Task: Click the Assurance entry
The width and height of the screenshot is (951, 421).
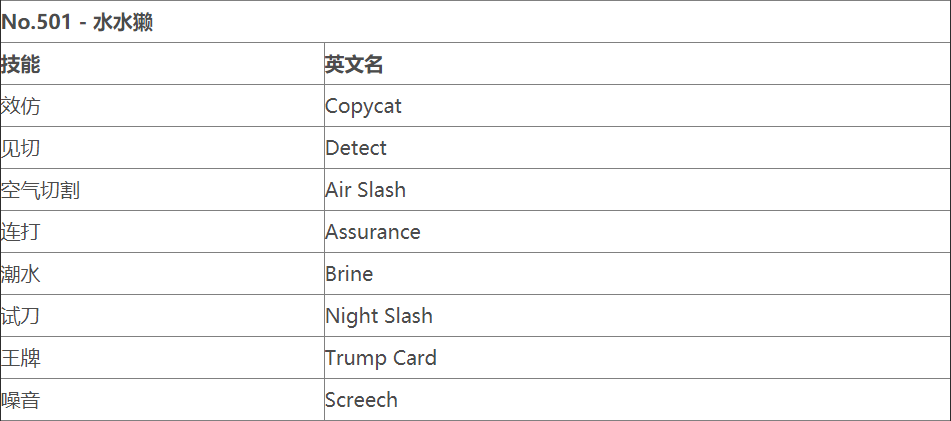Action: click(372, 232)
